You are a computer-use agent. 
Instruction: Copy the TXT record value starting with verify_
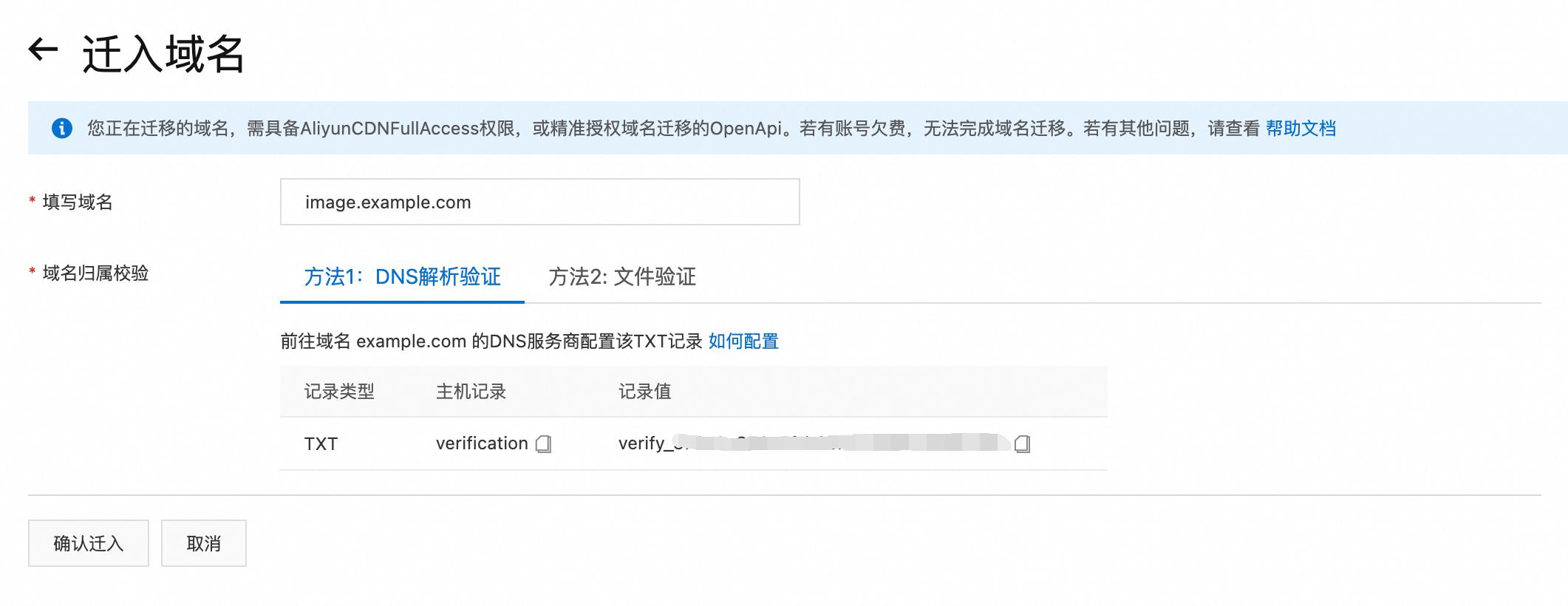(x=1023, y=444)
